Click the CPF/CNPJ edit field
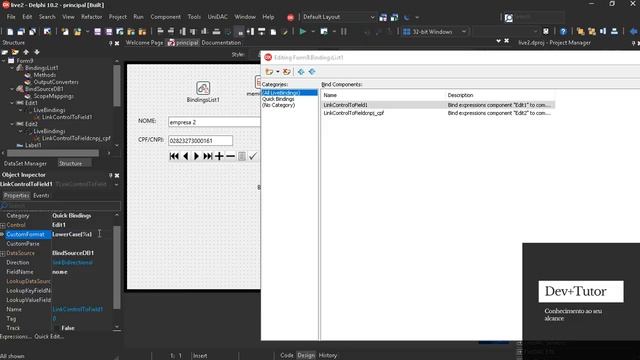 click(200, 140)
